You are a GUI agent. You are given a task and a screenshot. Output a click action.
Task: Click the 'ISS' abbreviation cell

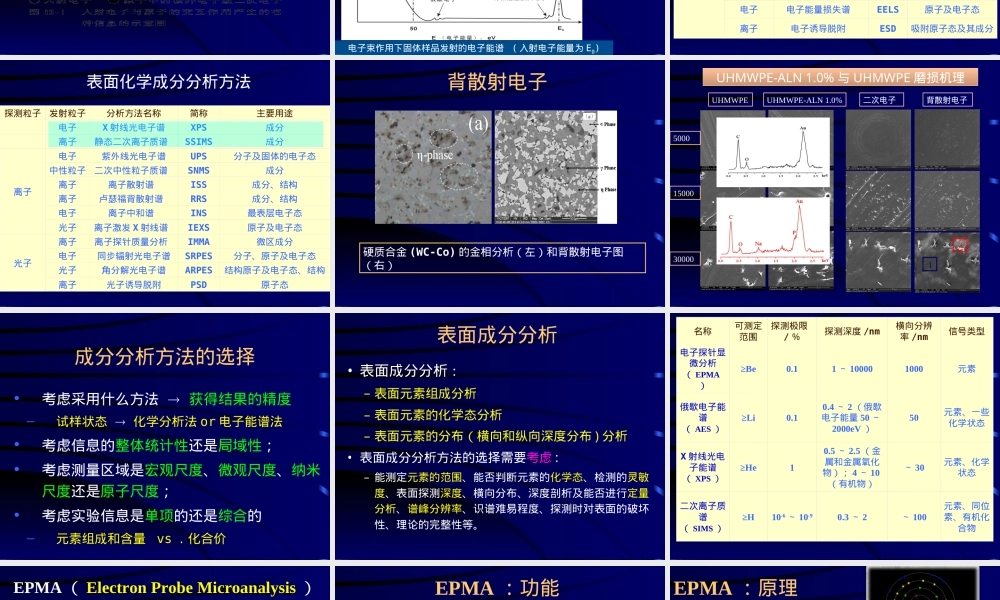(x=198, y=185)
